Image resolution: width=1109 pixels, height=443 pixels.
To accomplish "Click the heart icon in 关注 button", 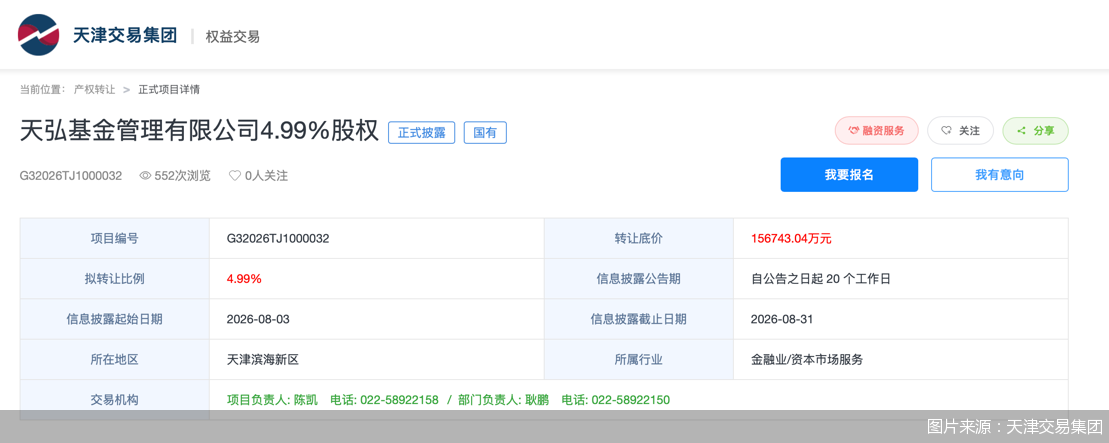I will coord(946,131).
